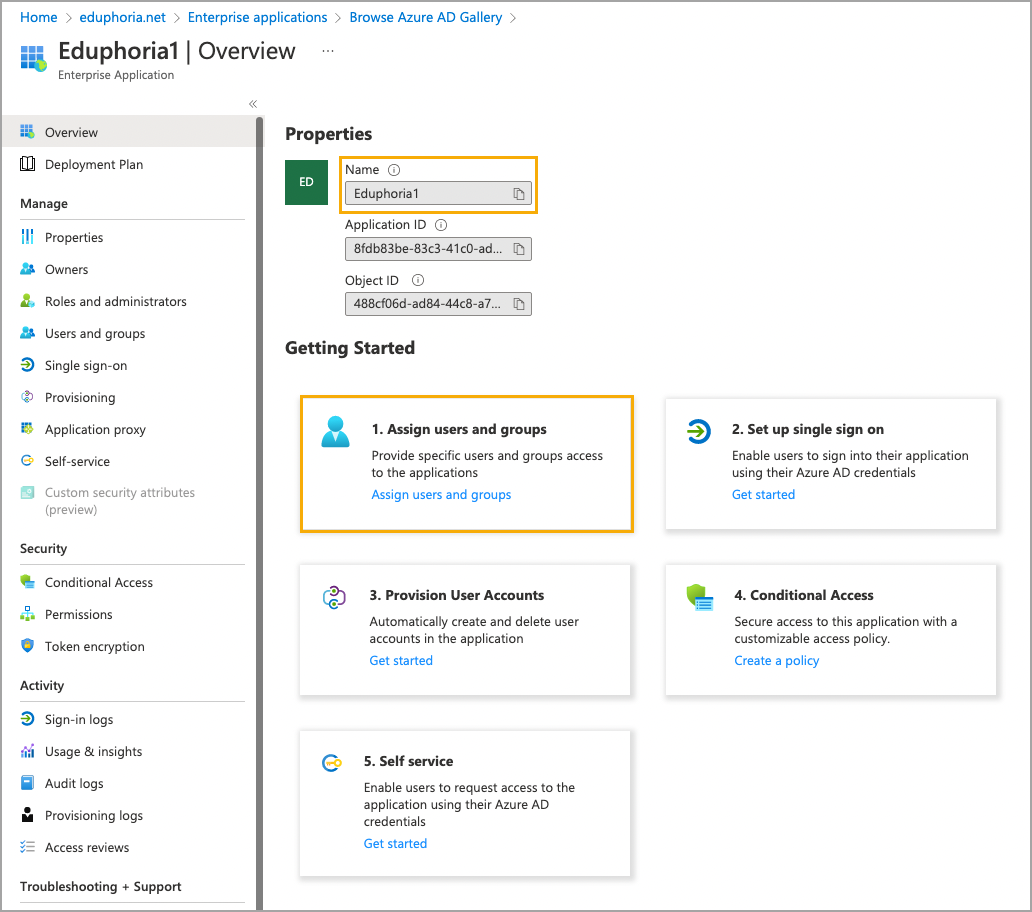Click the Self-service key icon in sidebar
This screenshot has height=912, width=1032.
(x=27, y=461)
